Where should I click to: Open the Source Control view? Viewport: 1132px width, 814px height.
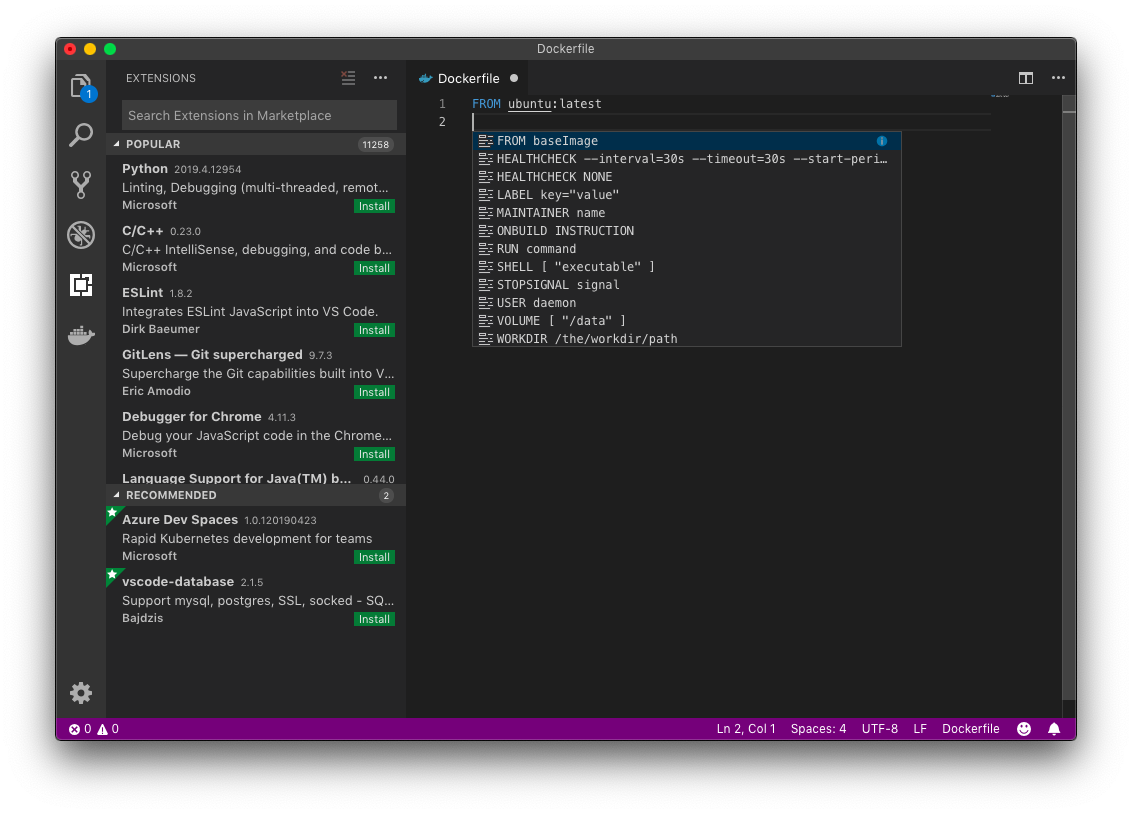click(81, 185)
